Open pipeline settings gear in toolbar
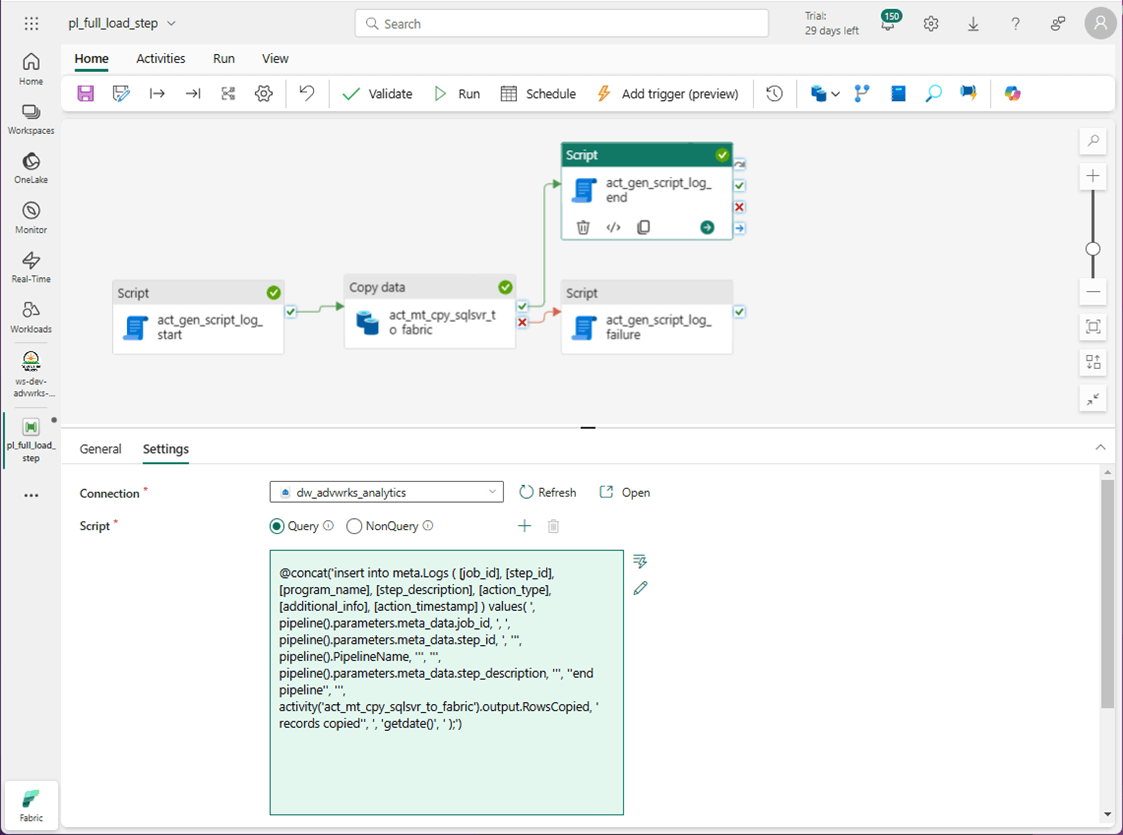 (x=264, y=94)
